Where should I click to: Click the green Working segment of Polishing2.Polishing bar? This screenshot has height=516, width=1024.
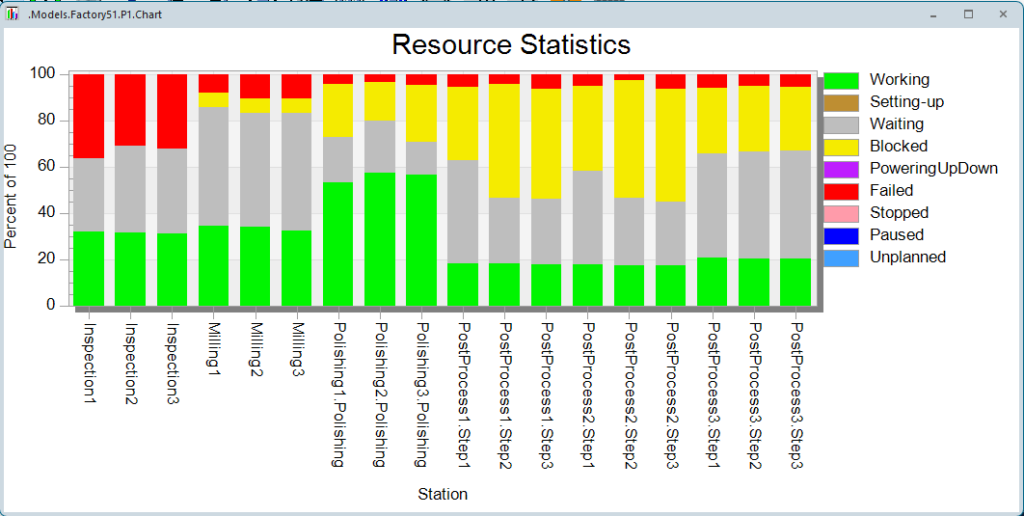coord(380,238)
